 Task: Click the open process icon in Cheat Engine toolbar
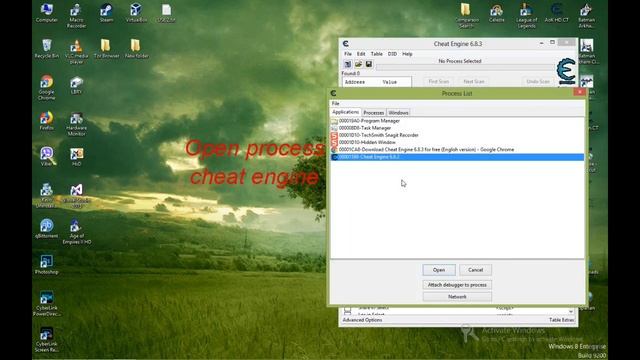click(348, 64)
